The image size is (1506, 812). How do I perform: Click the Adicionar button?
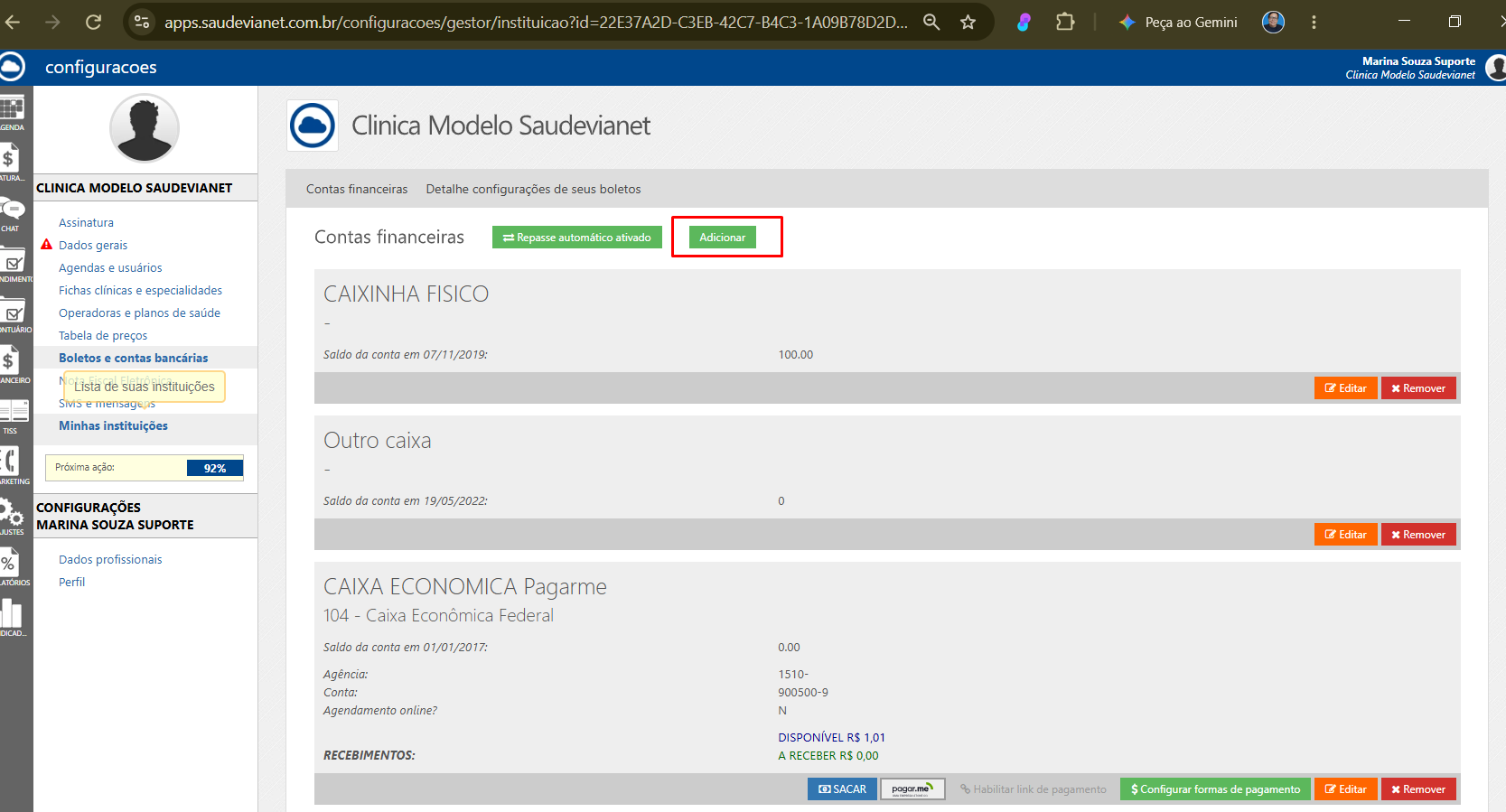click(723, 238)
